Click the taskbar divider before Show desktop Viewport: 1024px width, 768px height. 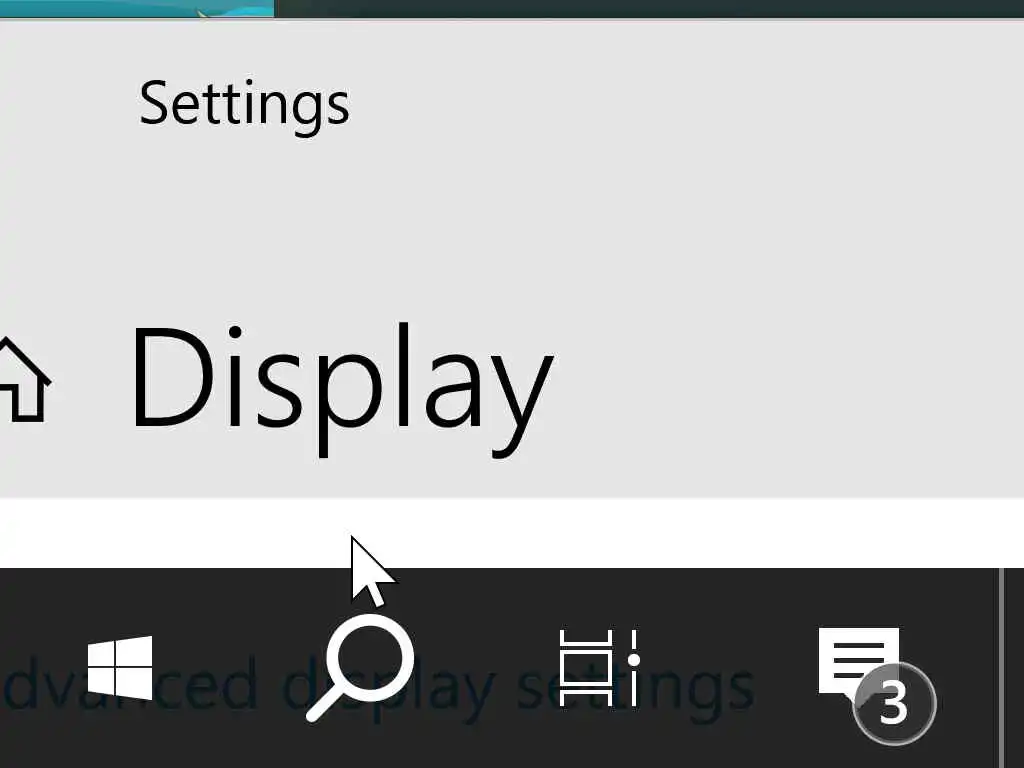(x=1000, y=668)
